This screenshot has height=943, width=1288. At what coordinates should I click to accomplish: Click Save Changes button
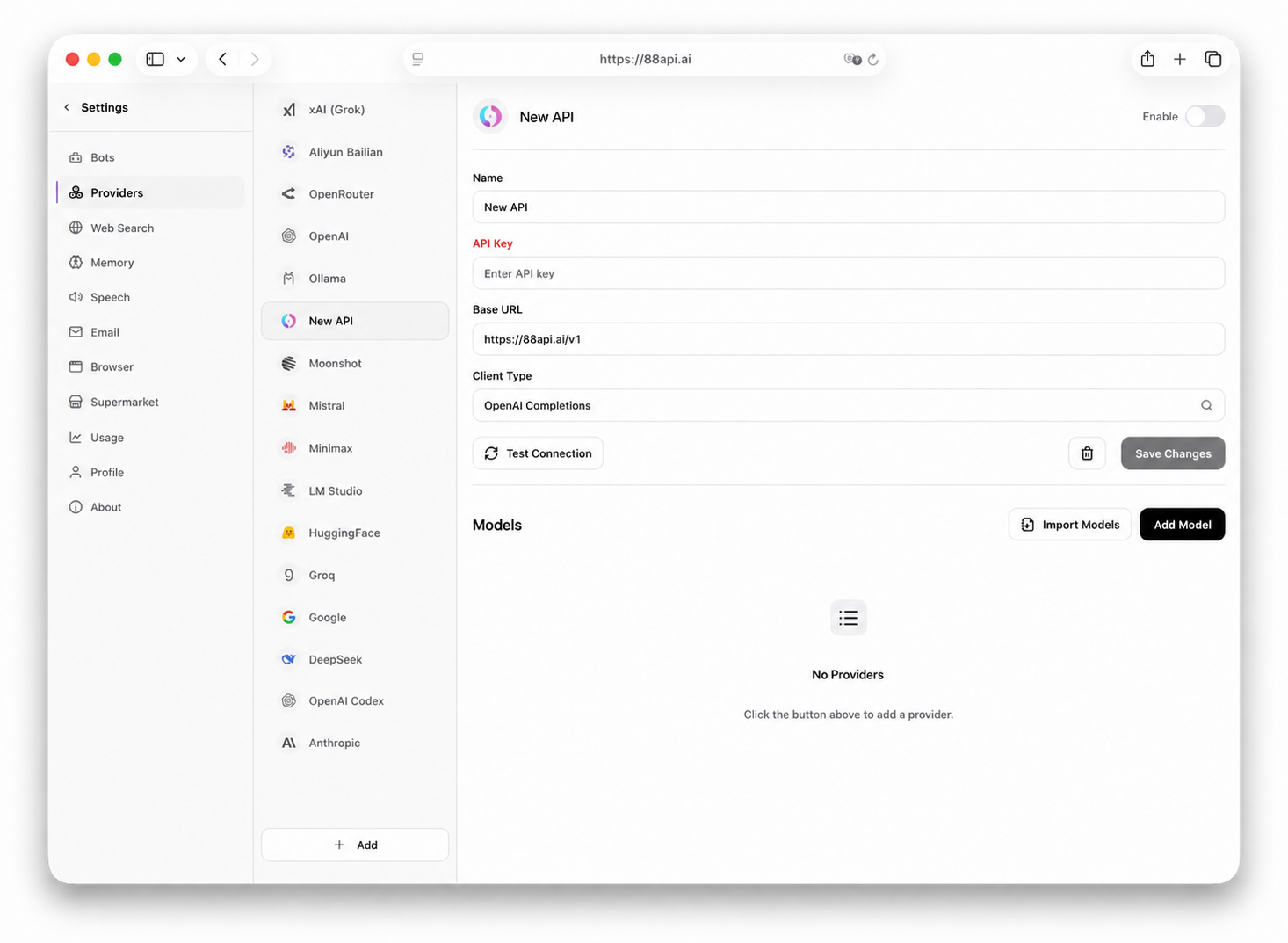[x=1173, y=453]
